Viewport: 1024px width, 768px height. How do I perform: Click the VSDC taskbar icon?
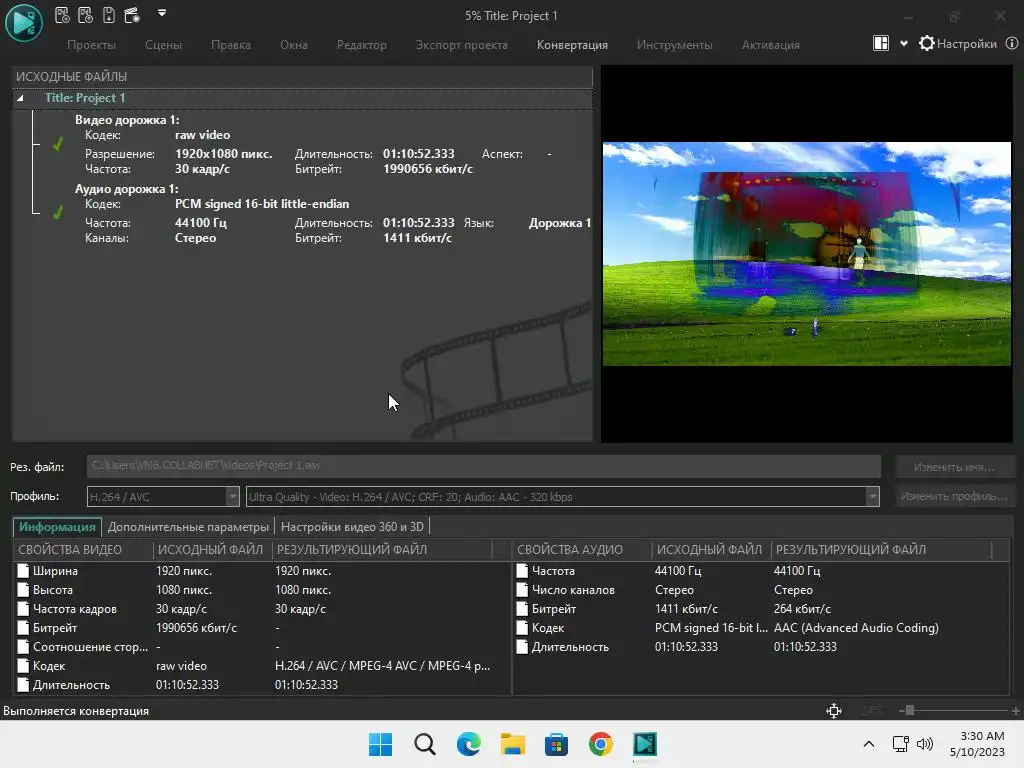(x=645, y=744)
